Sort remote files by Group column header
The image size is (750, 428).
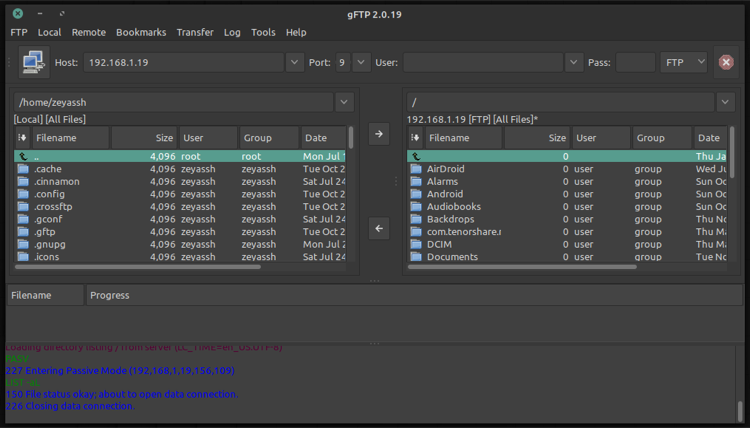point(660,138)
